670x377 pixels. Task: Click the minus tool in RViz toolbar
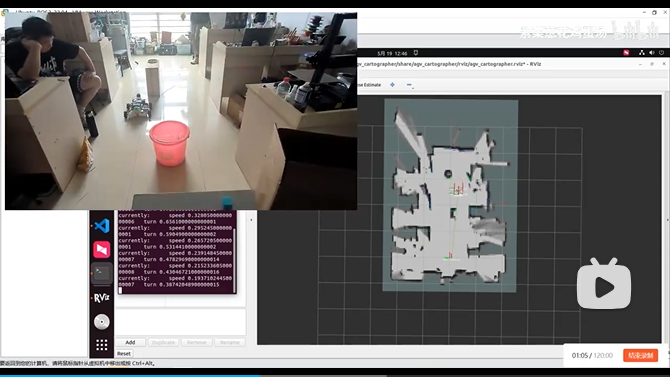pos(409,85)
